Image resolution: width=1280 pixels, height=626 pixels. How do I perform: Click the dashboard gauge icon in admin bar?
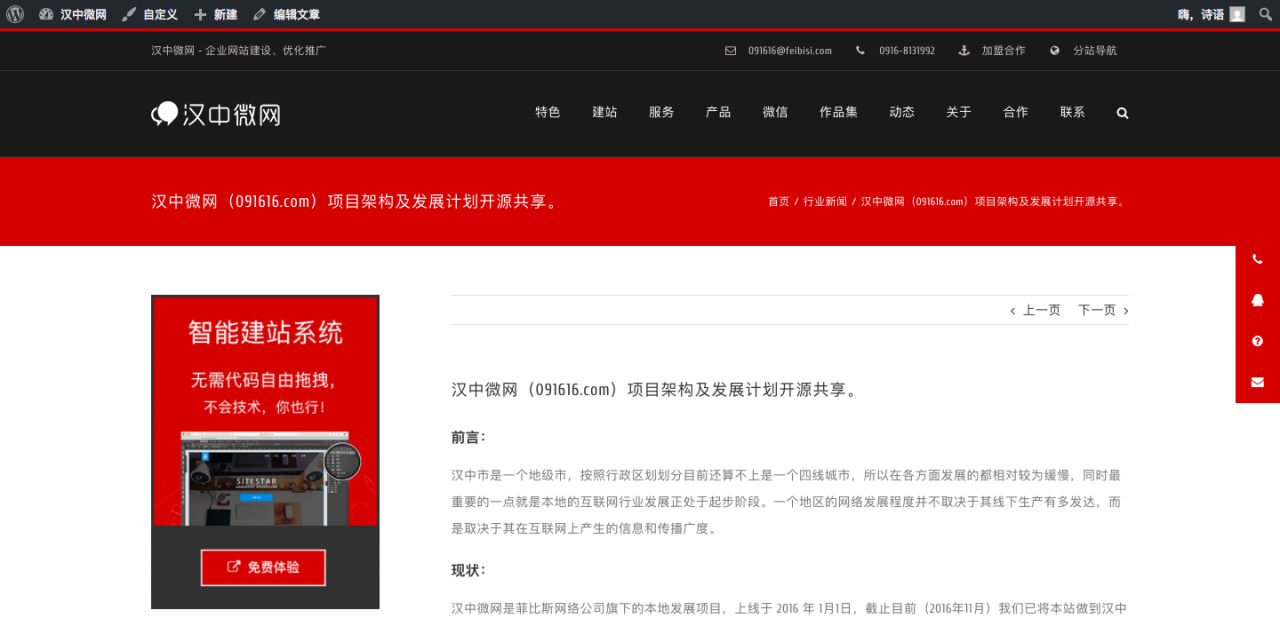[46, 15]
